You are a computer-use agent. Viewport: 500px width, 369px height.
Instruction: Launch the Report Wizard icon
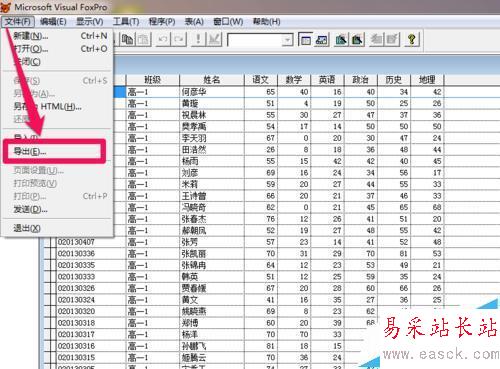click(357, 40)
